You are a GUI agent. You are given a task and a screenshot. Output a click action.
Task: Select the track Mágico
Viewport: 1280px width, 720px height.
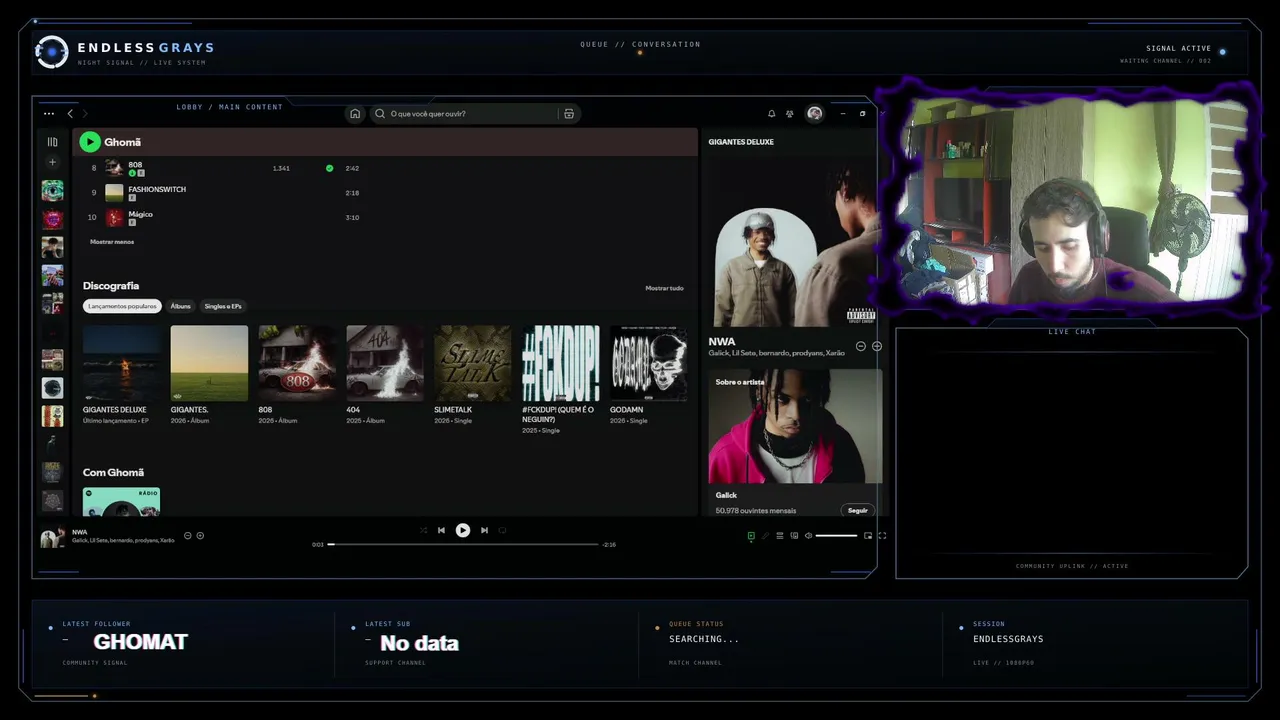coord(140,214)
